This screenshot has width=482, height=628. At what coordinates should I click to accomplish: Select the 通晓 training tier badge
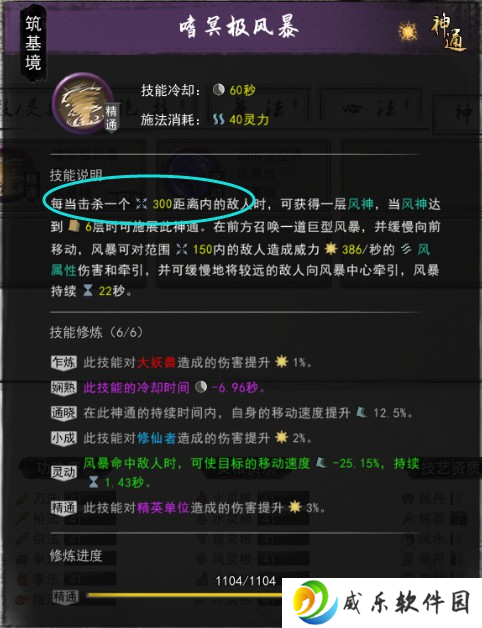coord(64,413)
